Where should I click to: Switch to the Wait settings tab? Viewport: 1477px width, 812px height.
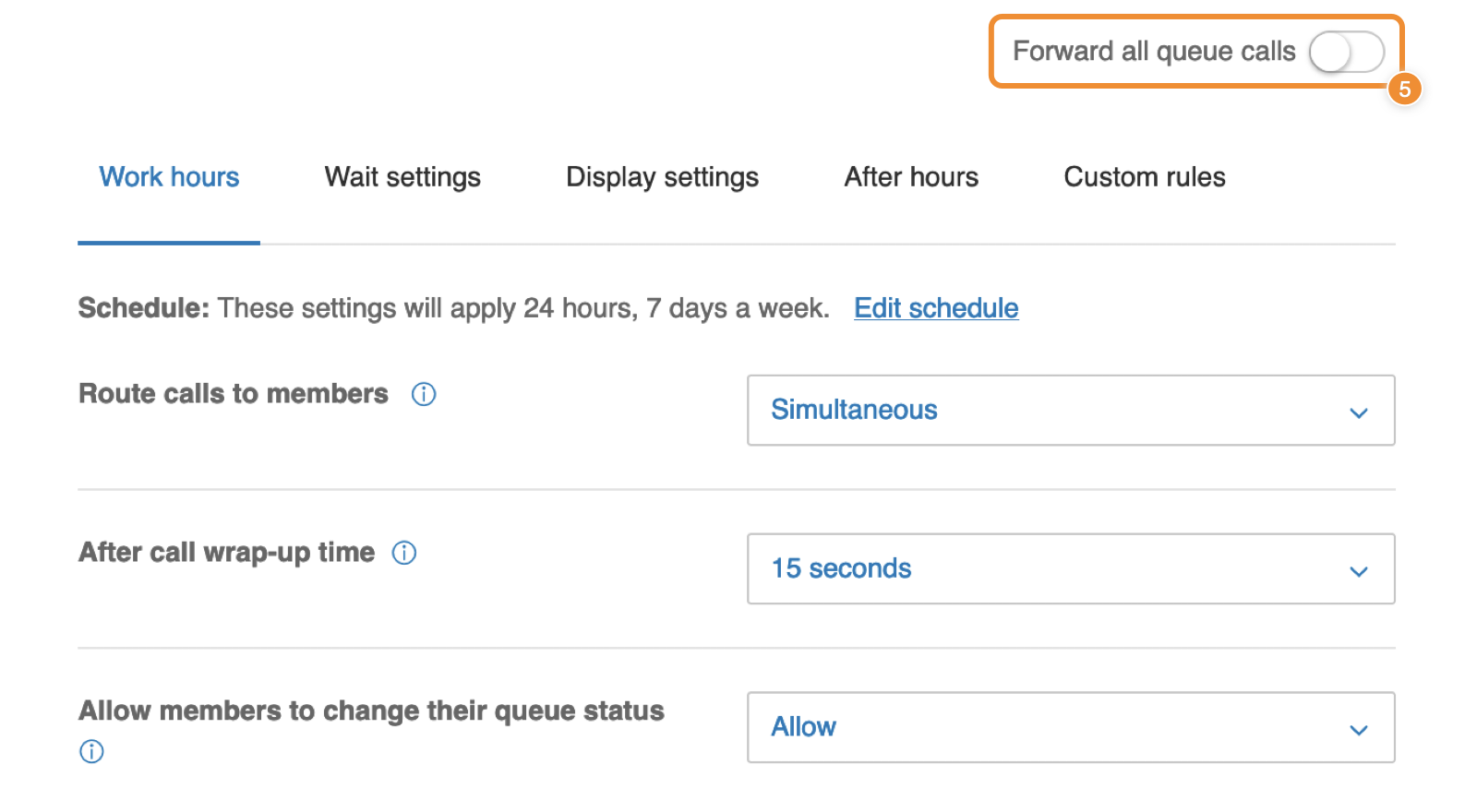[402, 177]
